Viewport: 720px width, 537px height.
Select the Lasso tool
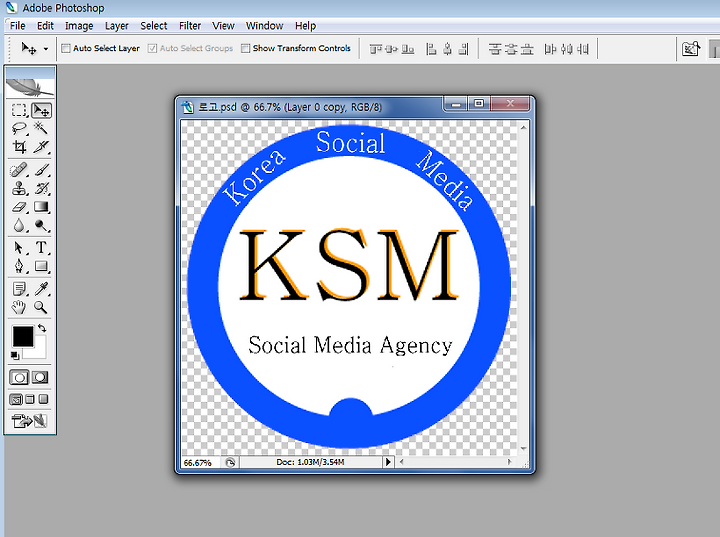pyautogui.click(x=19, y=128)
